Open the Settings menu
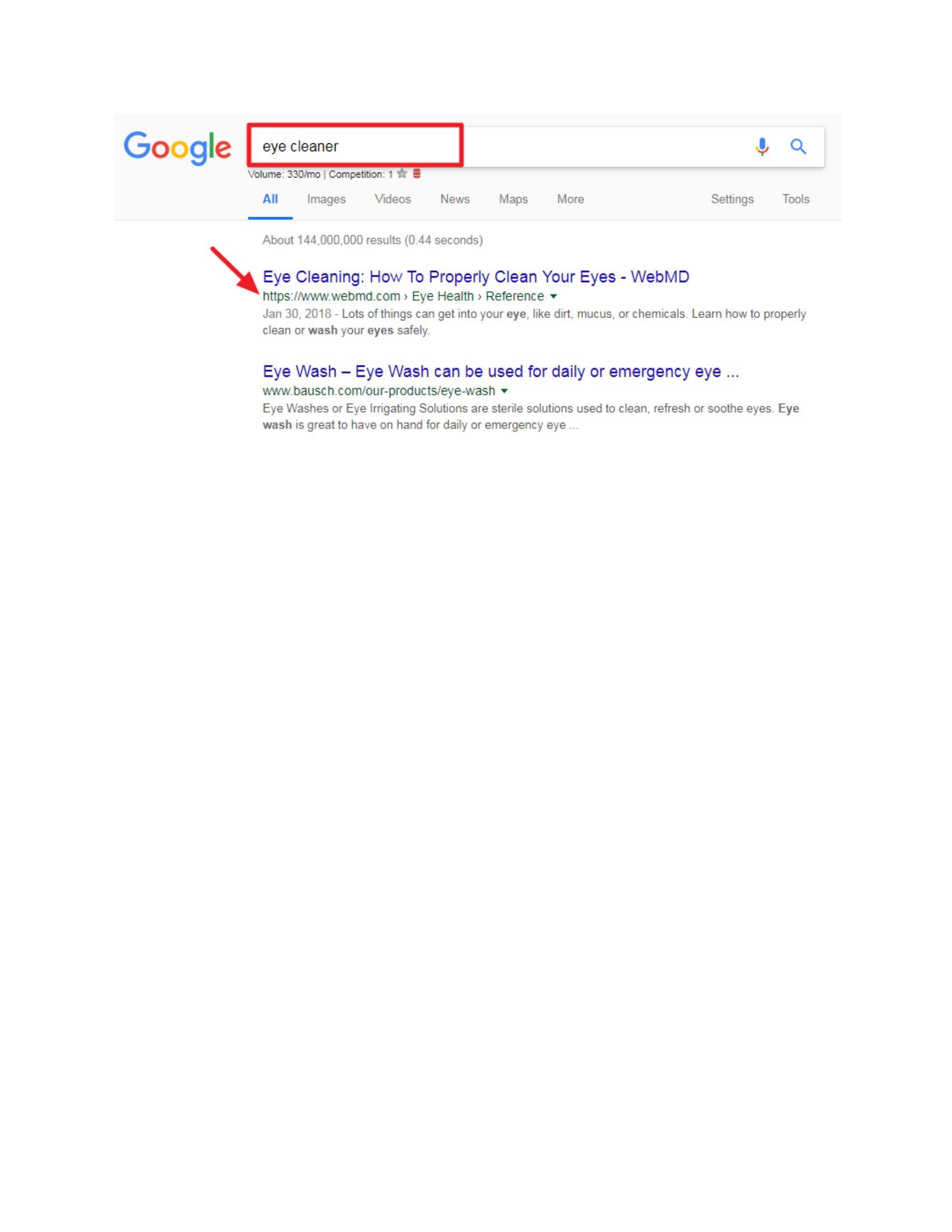 [x=732, y=199]
